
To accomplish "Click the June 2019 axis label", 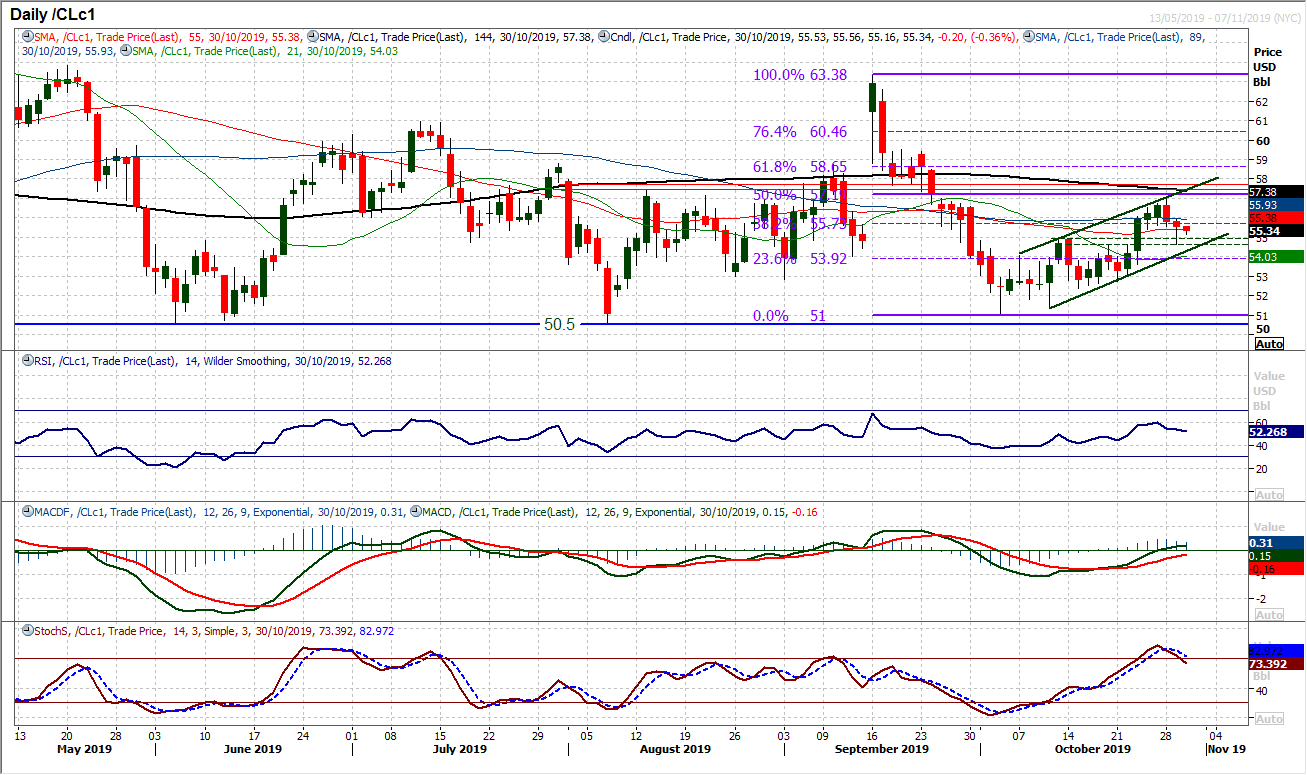I will [x=253, y=748].
